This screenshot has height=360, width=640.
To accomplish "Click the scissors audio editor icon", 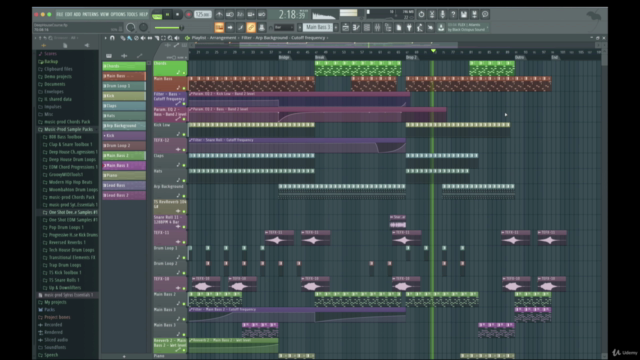I will [432, 14].
